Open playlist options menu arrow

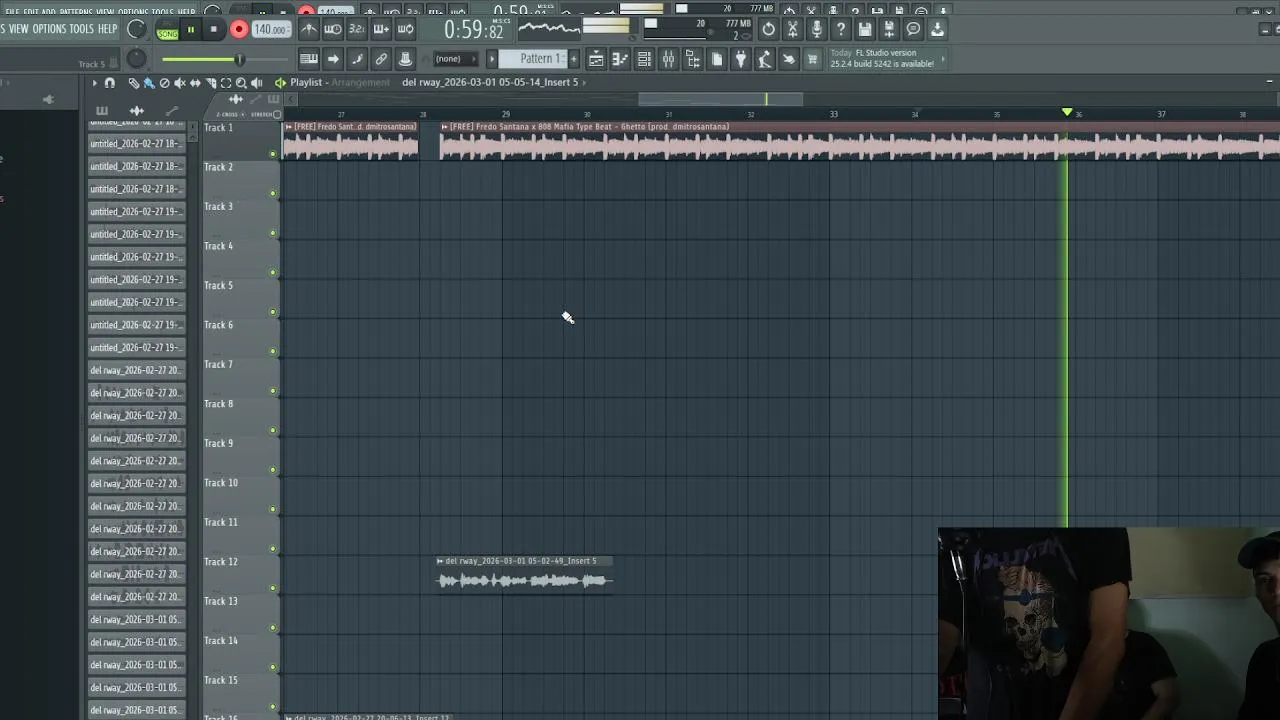click(95, 83)
